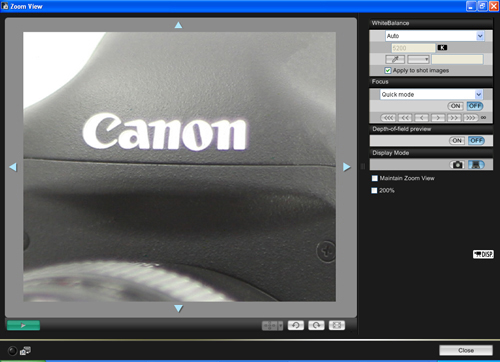Pan view up with top arrow
The image size is (500, 362).
178,25
